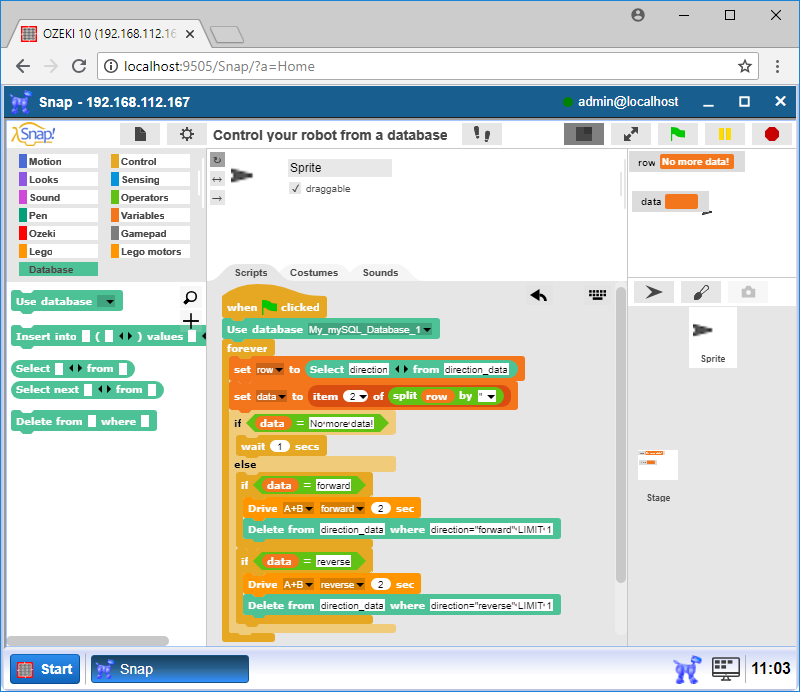Viewport: 800px width, 692px height.
Task: Open the project file menu icon
Action: tap(140, 134)
